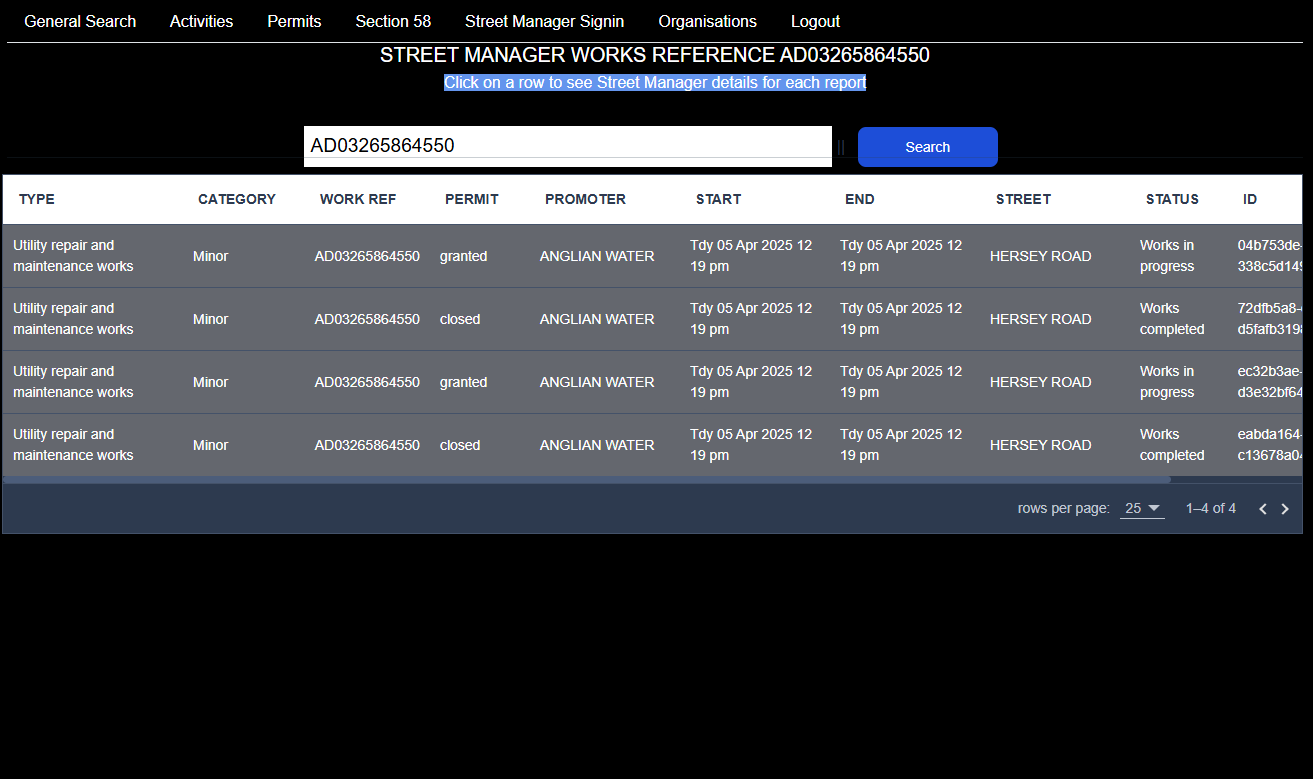Open the Activities menu item
Screen dimensions: 1313x779
(x=201, y=21)
